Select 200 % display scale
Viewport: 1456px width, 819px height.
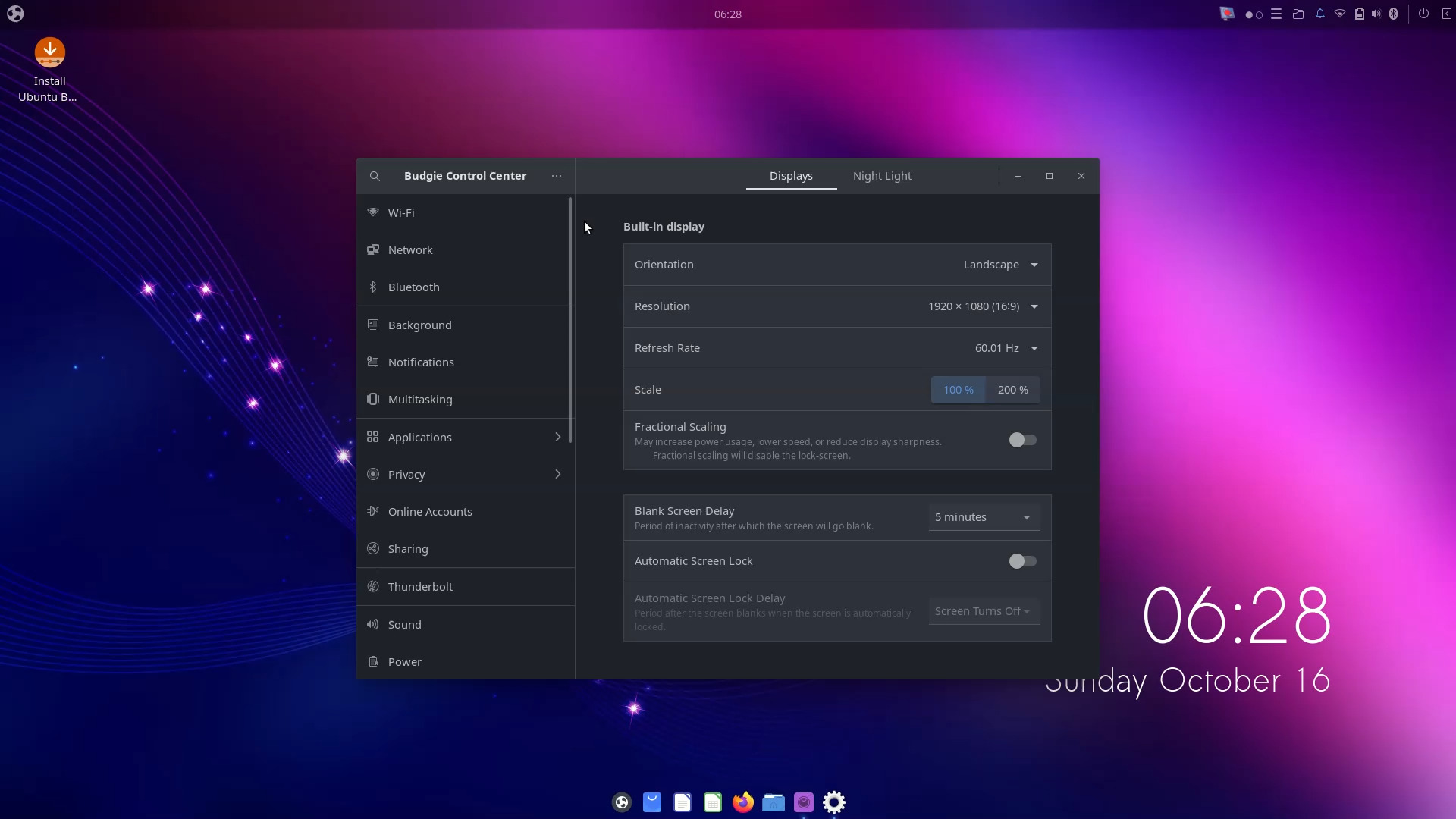1012,389
